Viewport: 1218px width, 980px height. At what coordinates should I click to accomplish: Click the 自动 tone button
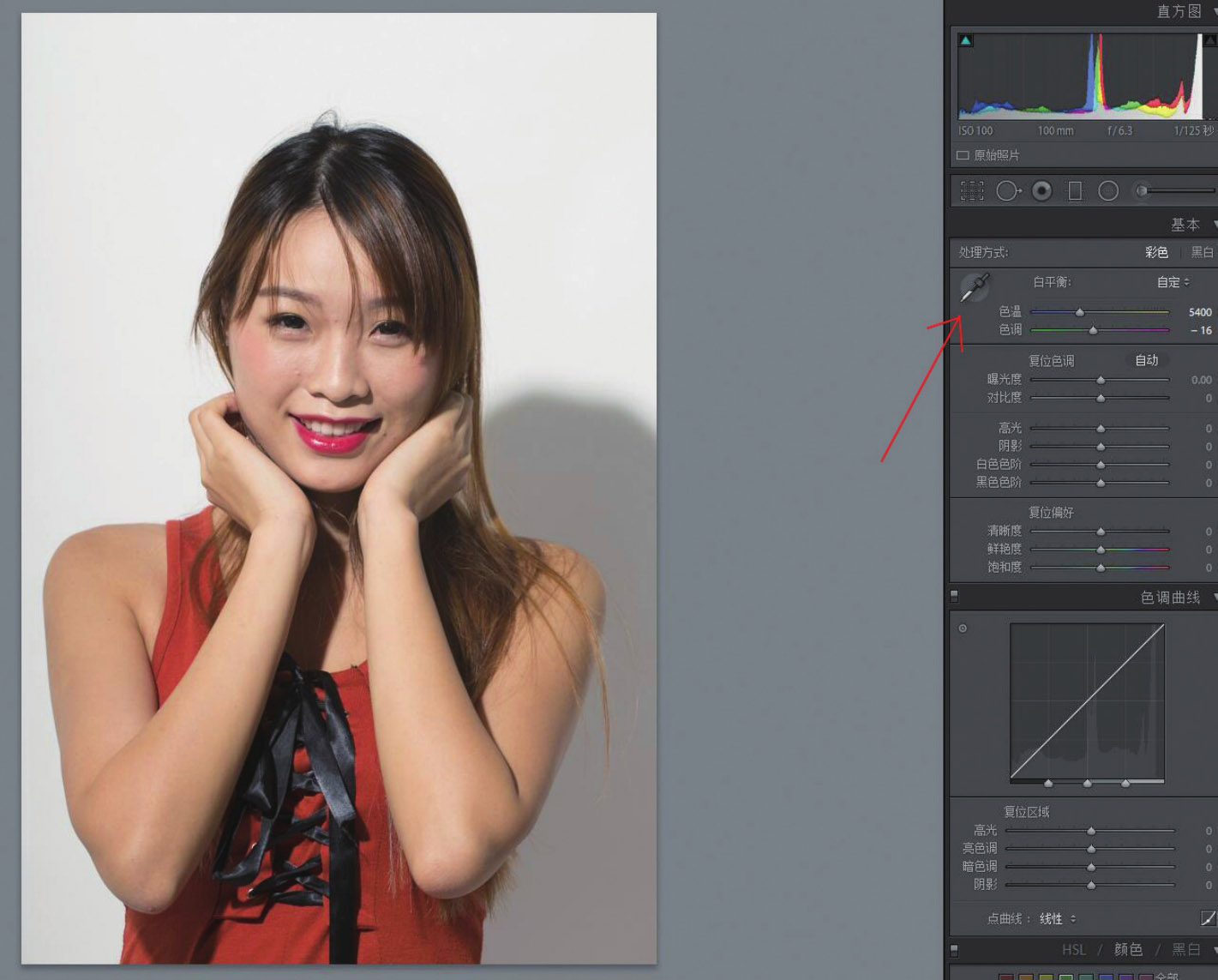point(1146,361)
